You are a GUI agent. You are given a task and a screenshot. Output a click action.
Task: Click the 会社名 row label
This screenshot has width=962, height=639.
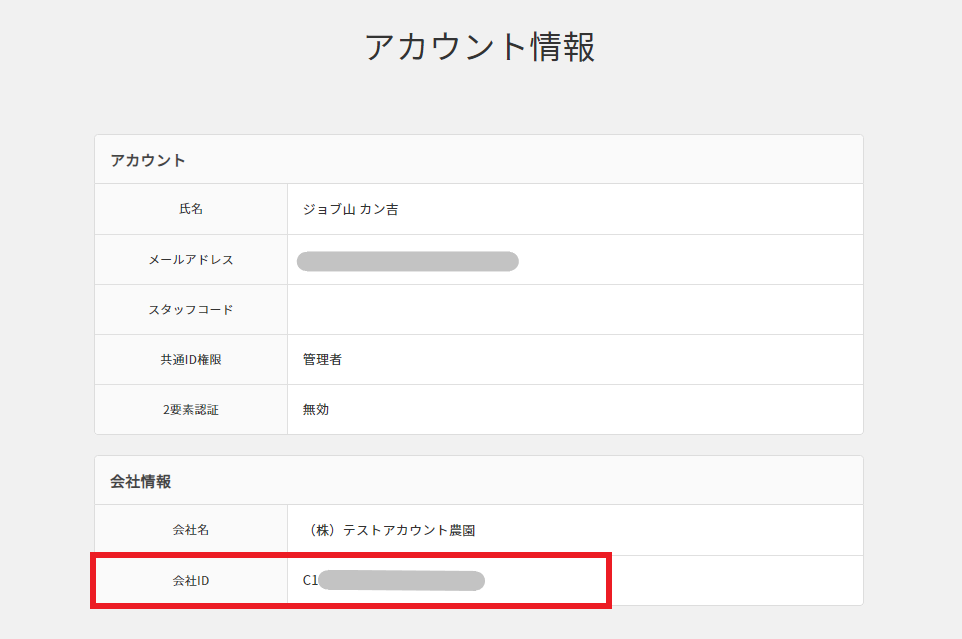[x=191, y=531]
